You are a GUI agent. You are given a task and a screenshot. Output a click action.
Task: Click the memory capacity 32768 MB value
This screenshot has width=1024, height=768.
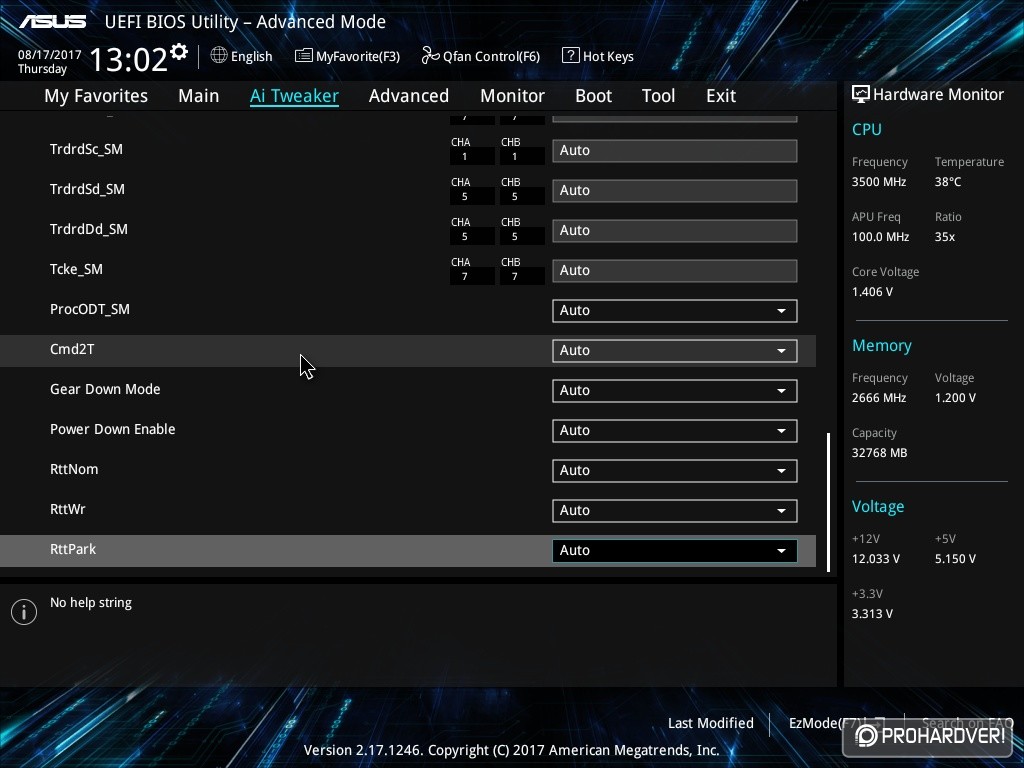[x=880, y=453]
